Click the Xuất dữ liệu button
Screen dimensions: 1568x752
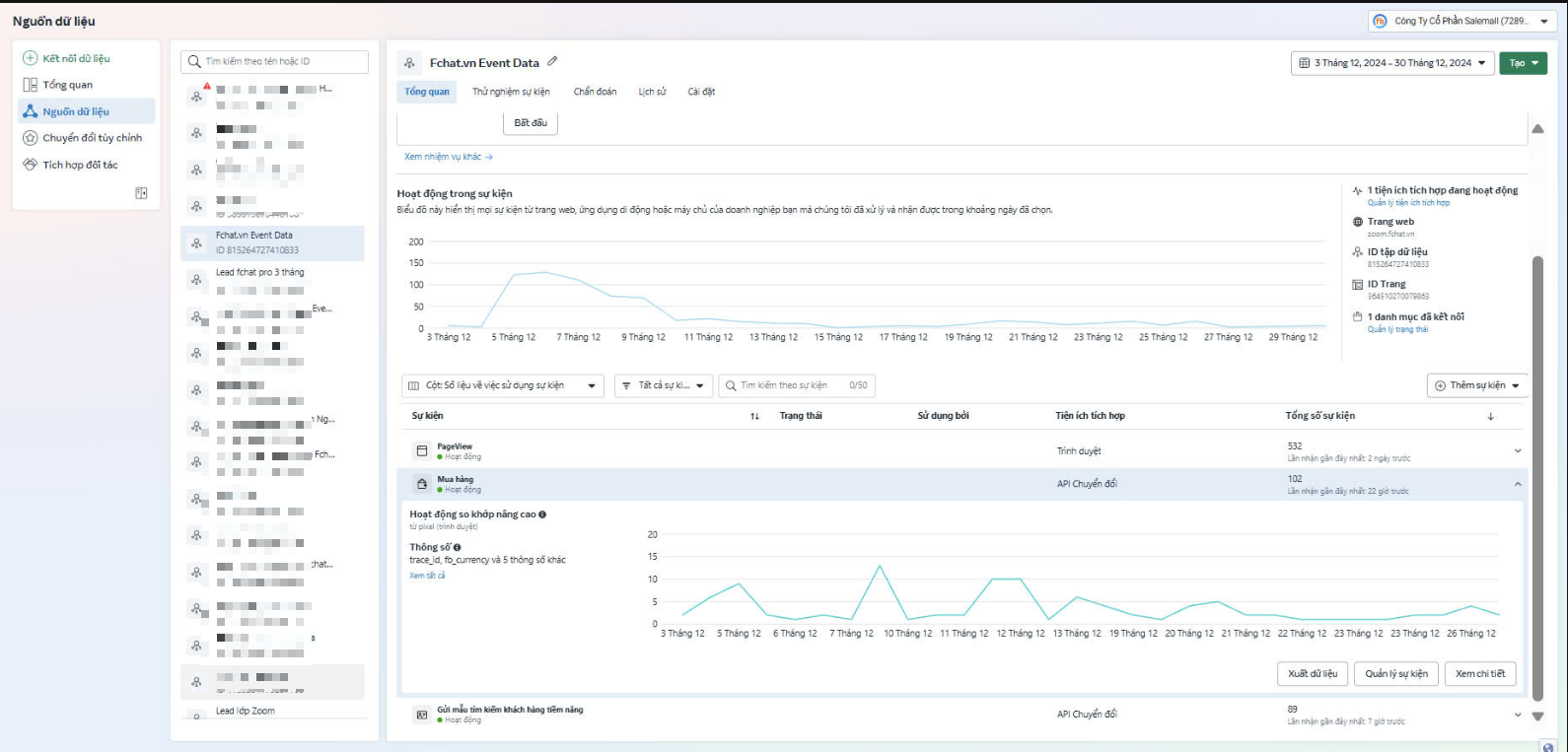point(1313,673)
